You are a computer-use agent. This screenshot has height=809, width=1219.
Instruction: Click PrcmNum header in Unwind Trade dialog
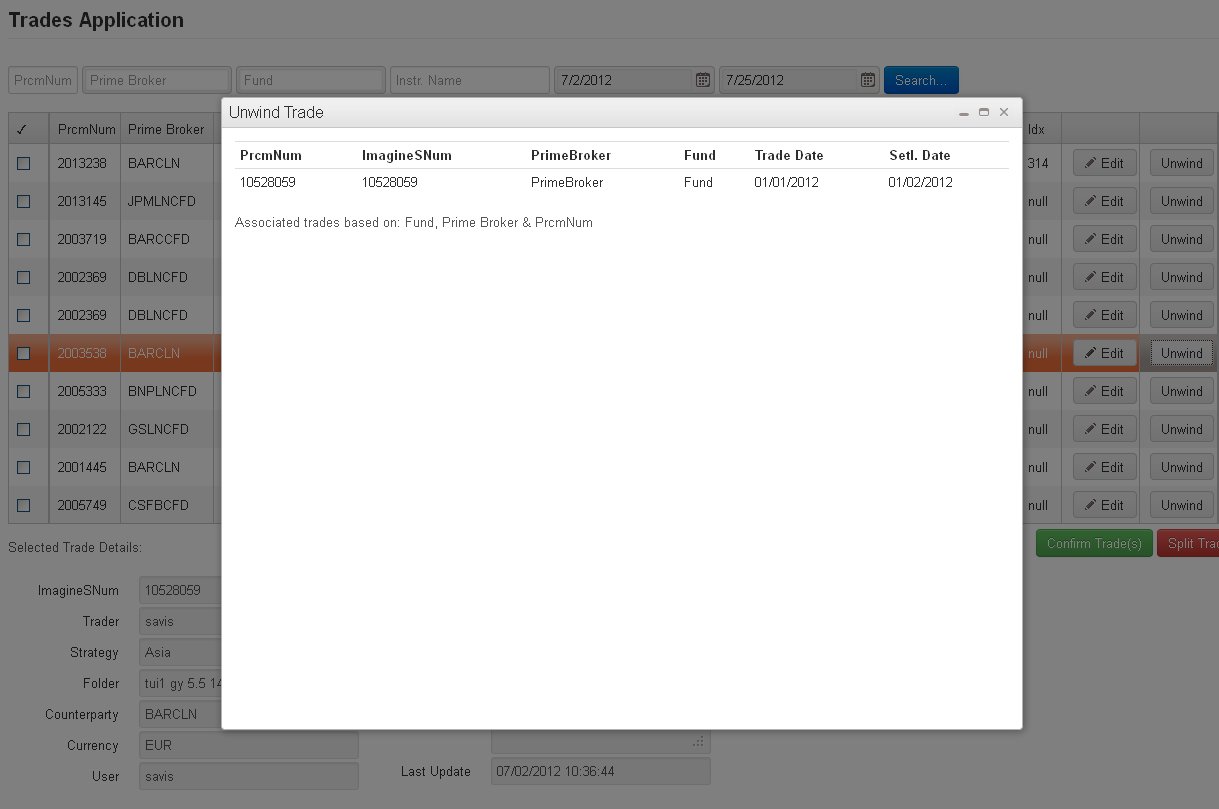coord(271,155)
